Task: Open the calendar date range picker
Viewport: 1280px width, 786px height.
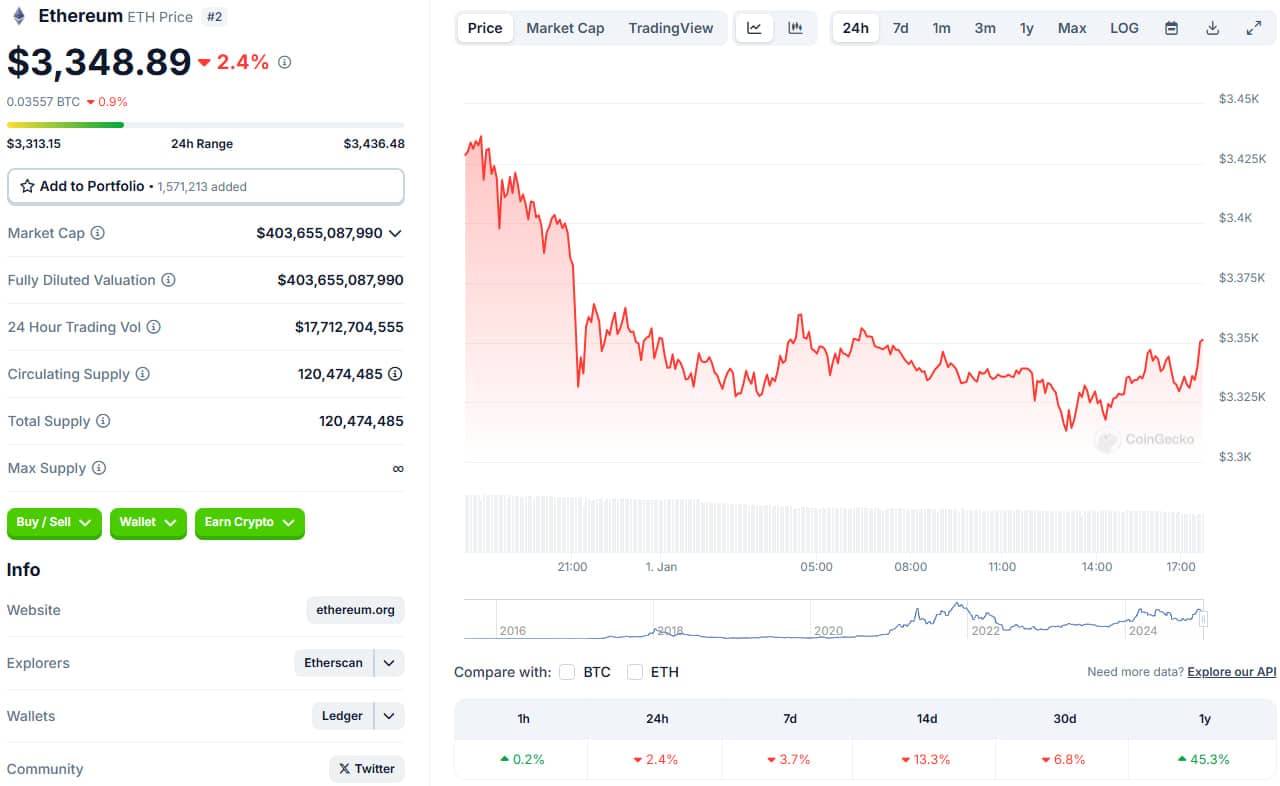Action: pyautogui.click(x=1171, y=28)
